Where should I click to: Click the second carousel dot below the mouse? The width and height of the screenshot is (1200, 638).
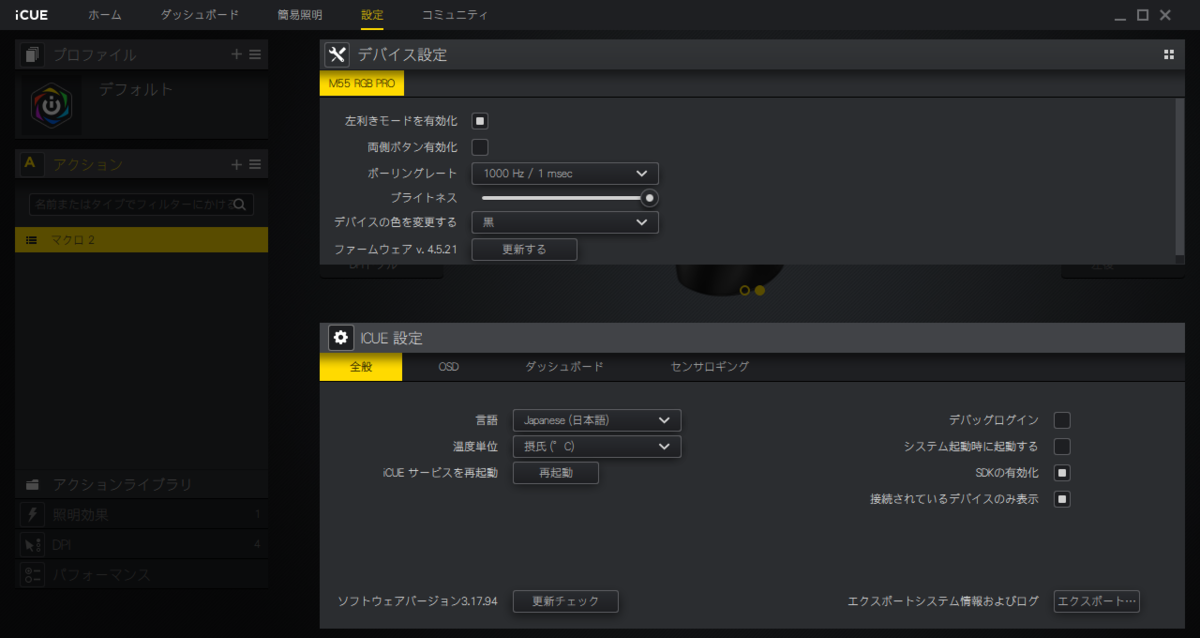(759, 290)
